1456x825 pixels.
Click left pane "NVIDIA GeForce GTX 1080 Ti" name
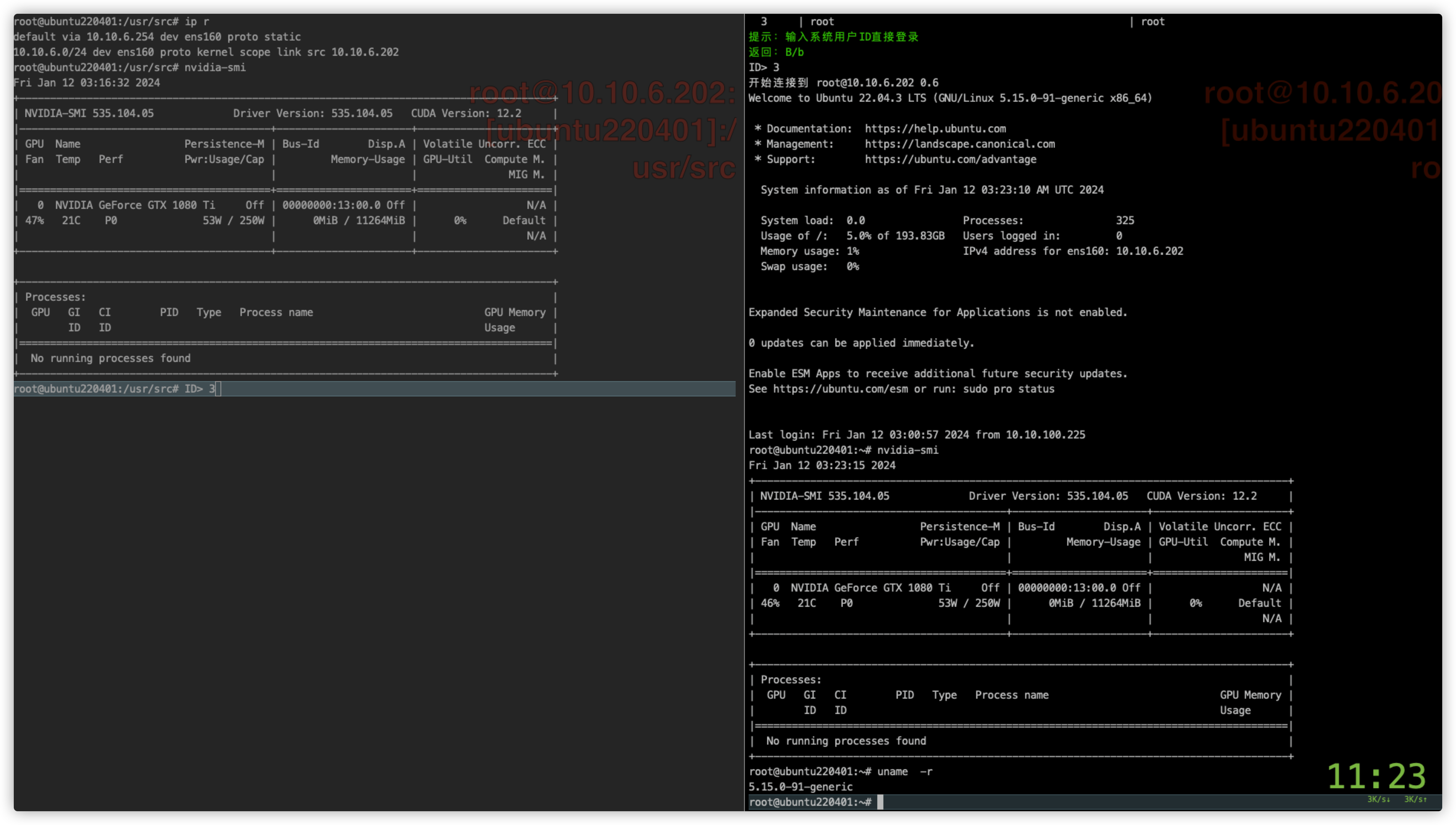coord(135,205)
